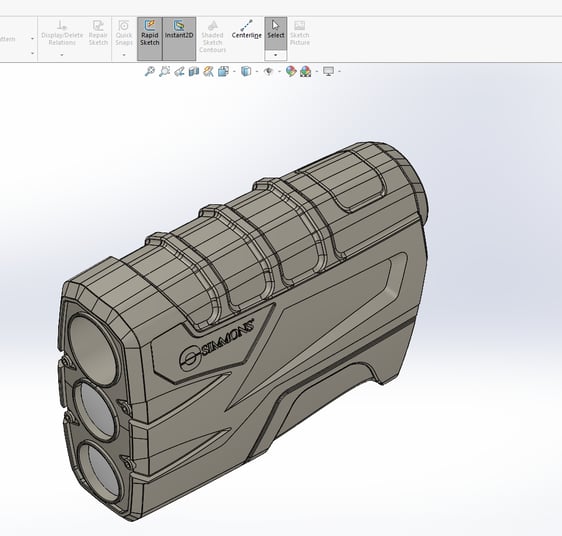562x536 pixels.
Task: Click the Apply Scene icon
Action: [305, 71]
